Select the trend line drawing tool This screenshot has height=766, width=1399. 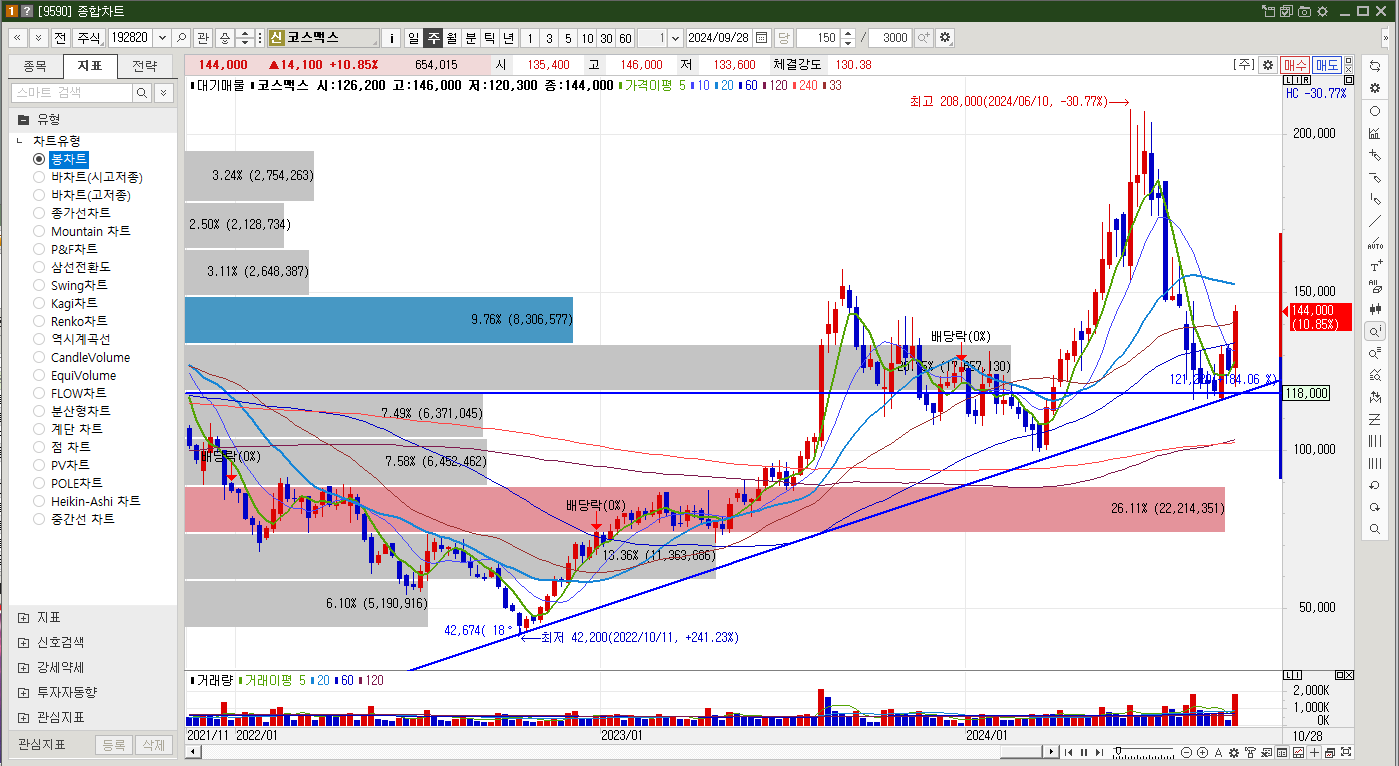tap(1376, 221)
